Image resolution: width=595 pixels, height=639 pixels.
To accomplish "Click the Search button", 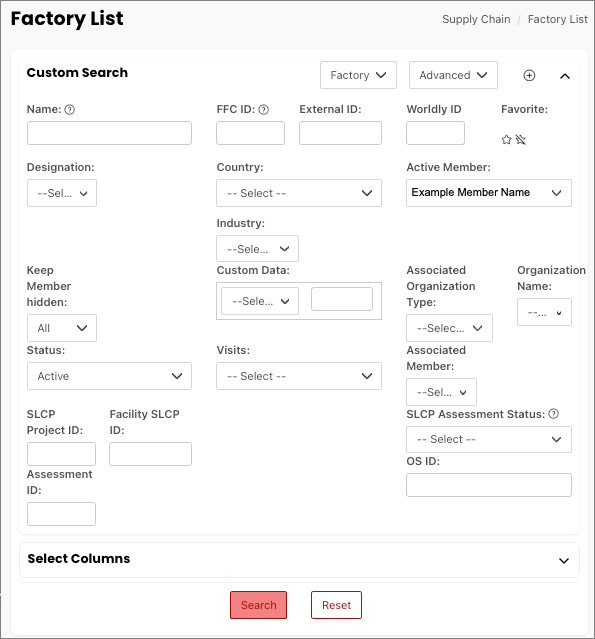I will pyautogui.click(x=258, y=605).
